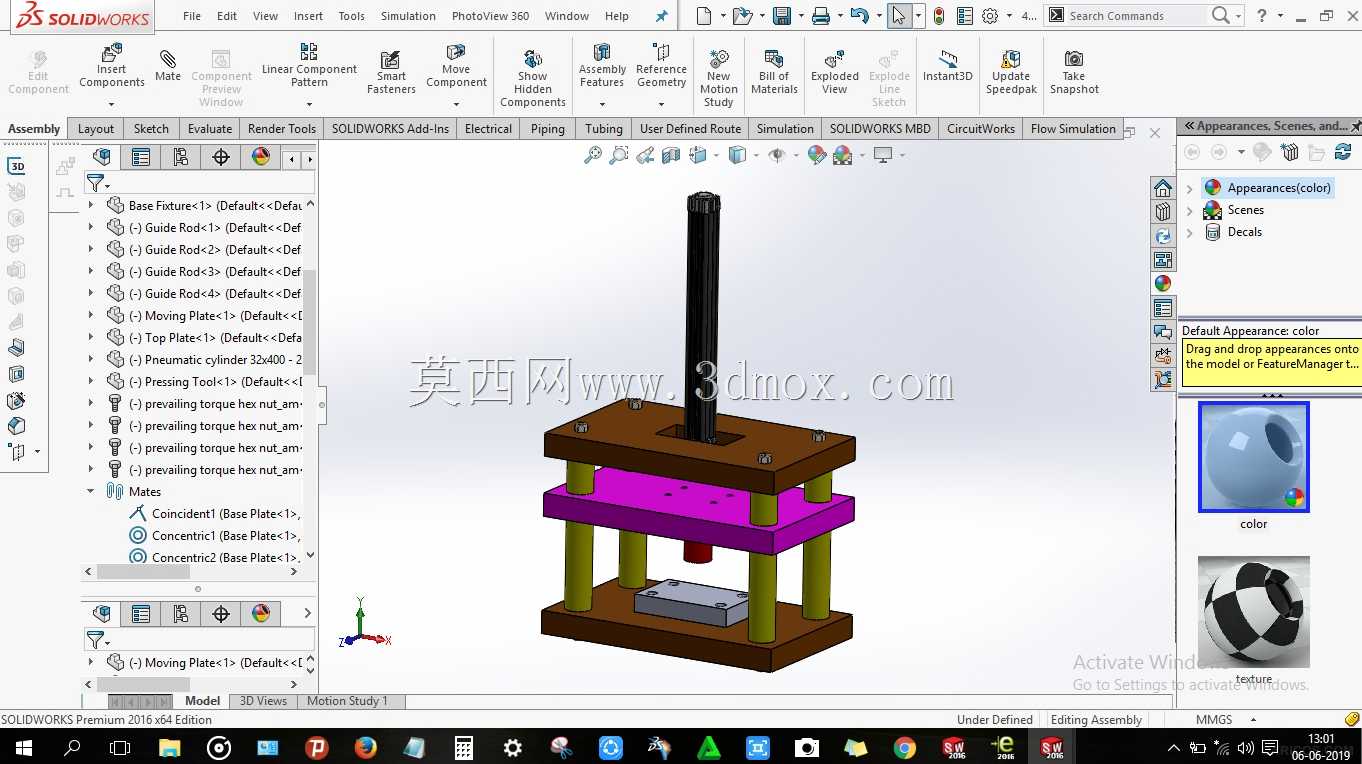1362x764 pixels.
Task: Click Rebuild traffic light icon
Action: tap(939, 16)
